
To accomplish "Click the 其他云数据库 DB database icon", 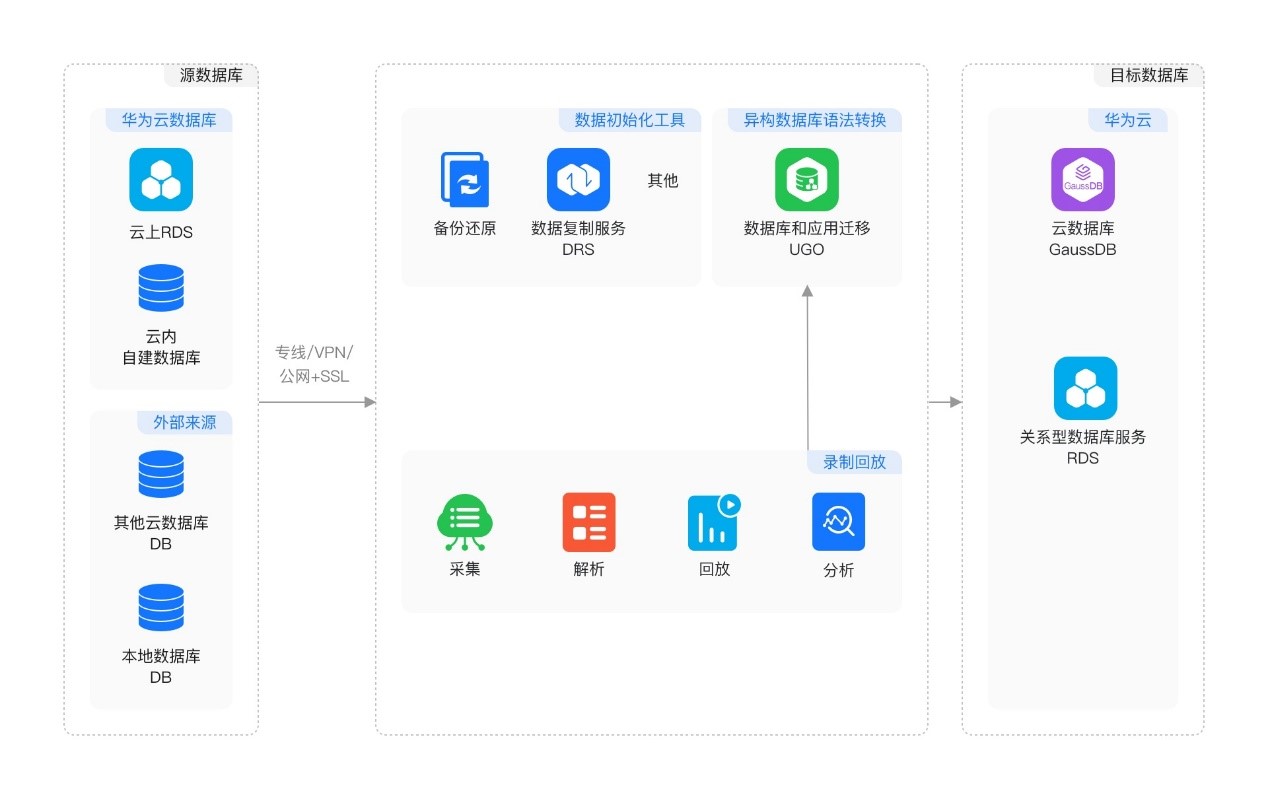I will coord(161,474).
